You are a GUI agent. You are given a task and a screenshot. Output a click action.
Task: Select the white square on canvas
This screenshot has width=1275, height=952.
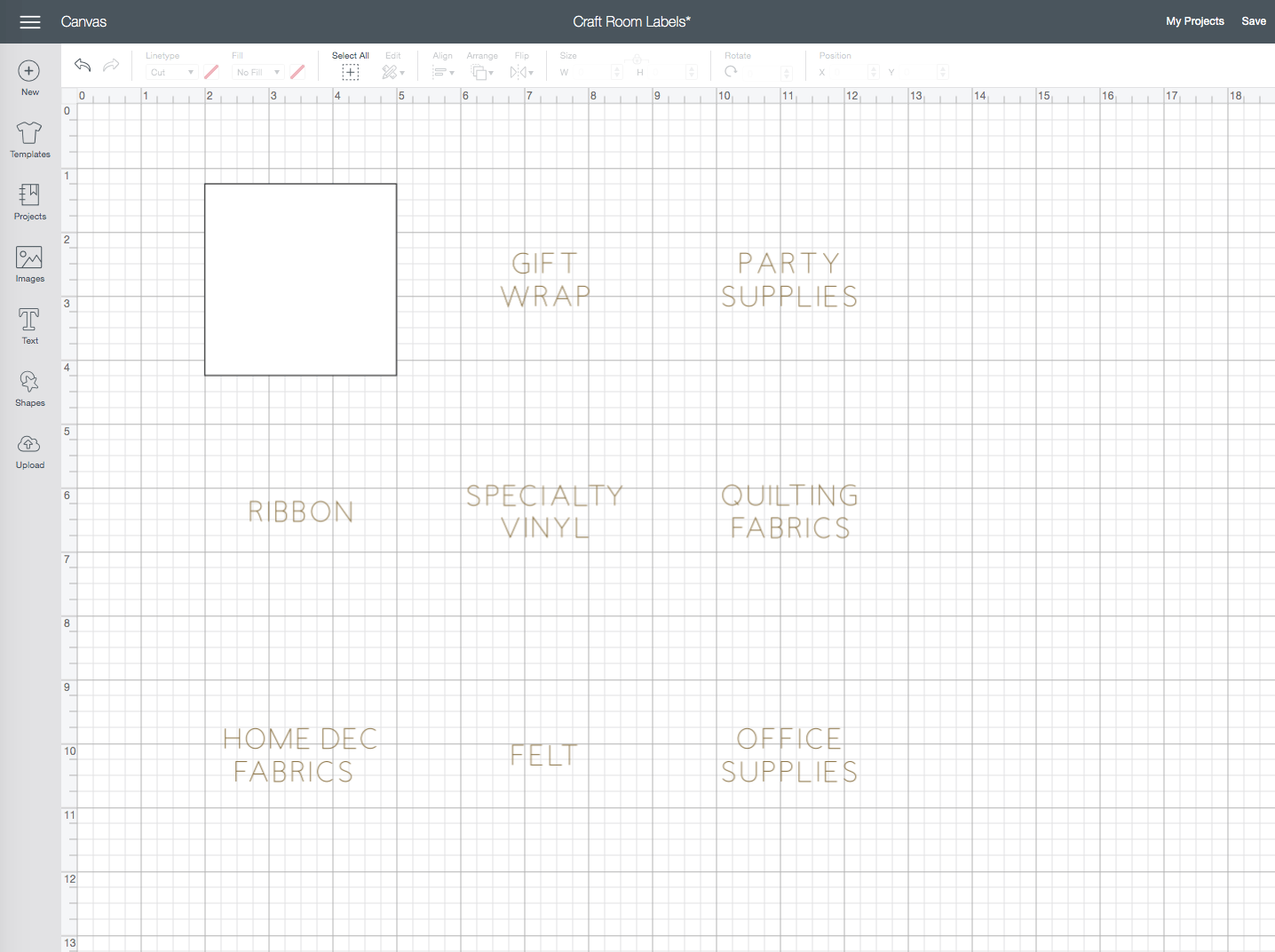click(x=300, y=280)
